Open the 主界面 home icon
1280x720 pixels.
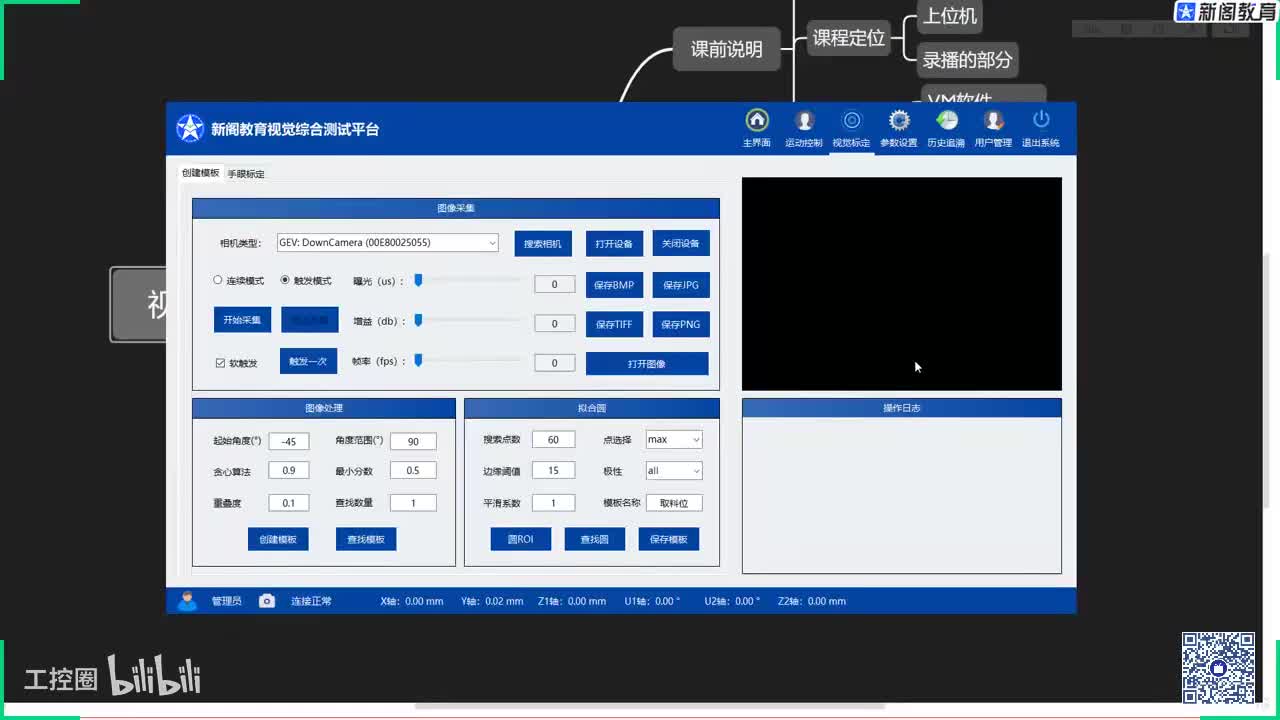click(757, 121)
